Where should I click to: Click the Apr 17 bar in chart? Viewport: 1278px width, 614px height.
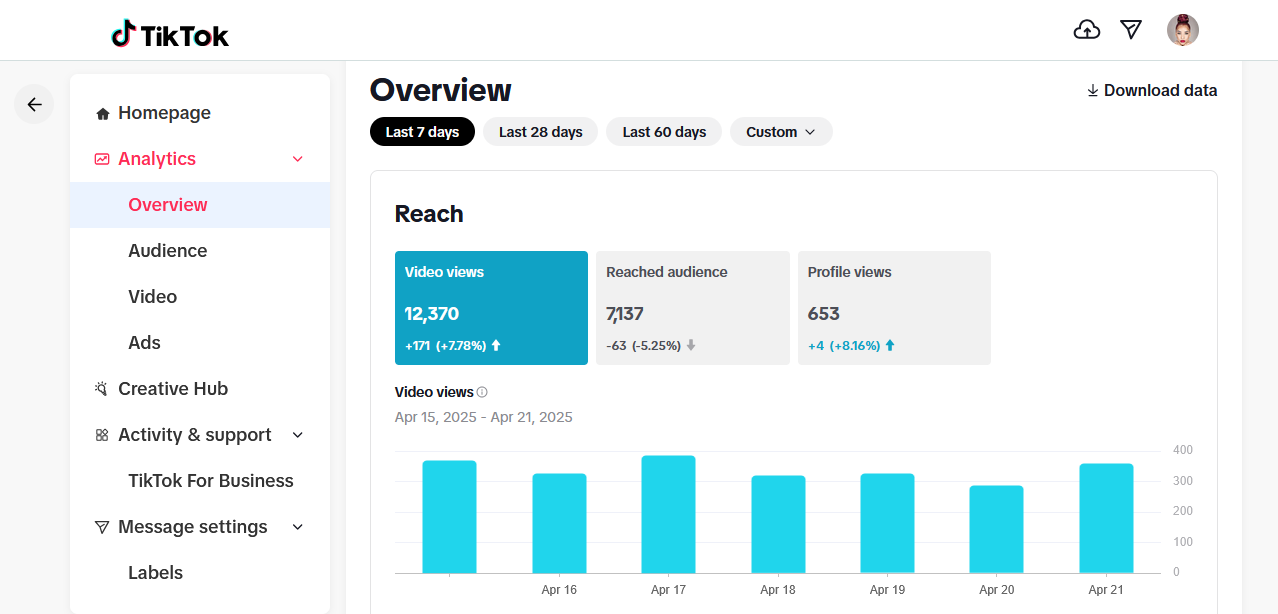668,514
